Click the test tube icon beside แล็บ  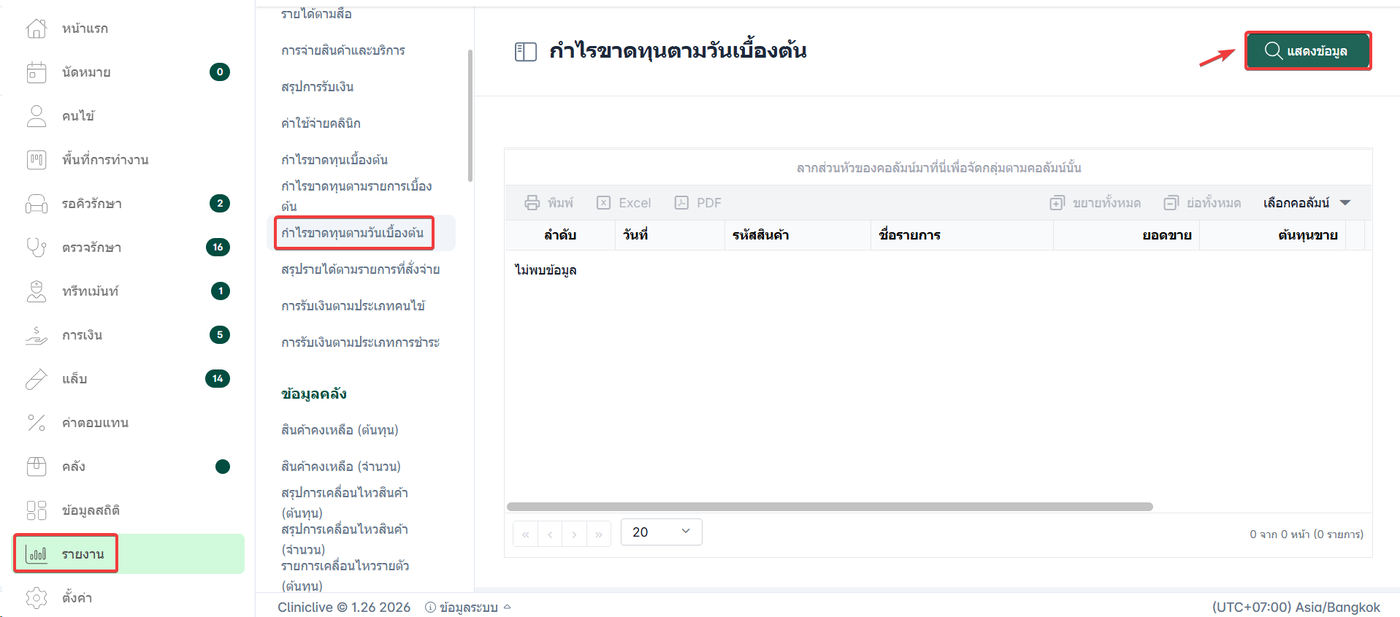point(37,379)
